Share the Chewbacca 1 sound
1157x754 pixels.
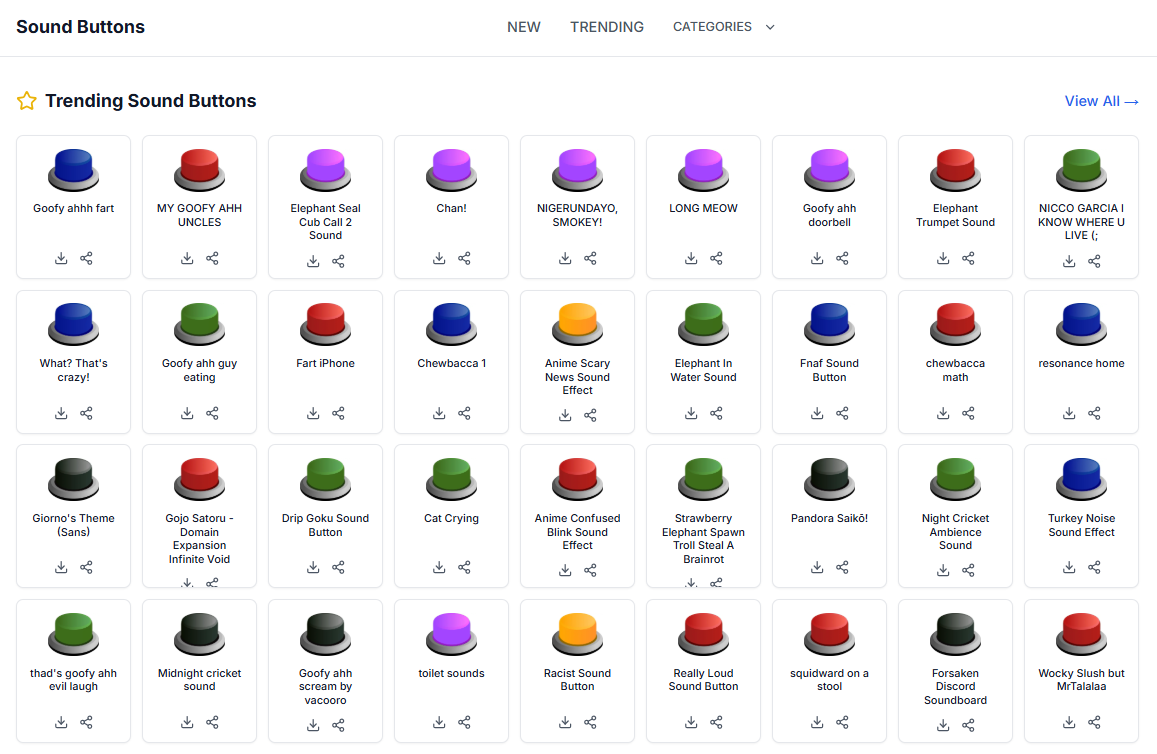pyautogui.click(x=464, y=413)
